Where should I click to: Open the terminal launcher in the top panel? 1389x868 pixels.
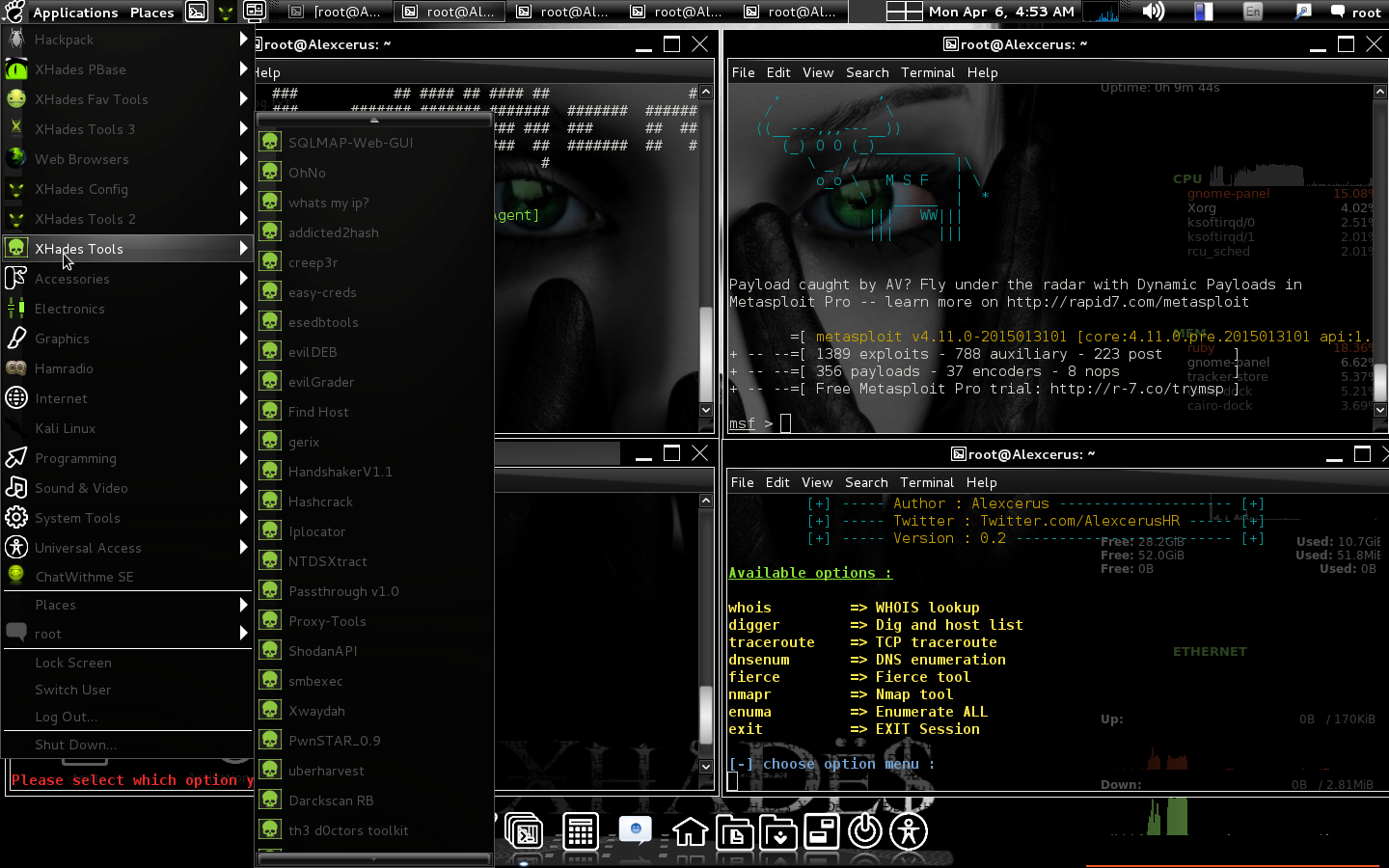pyautogui.click(x=197, y=12)
